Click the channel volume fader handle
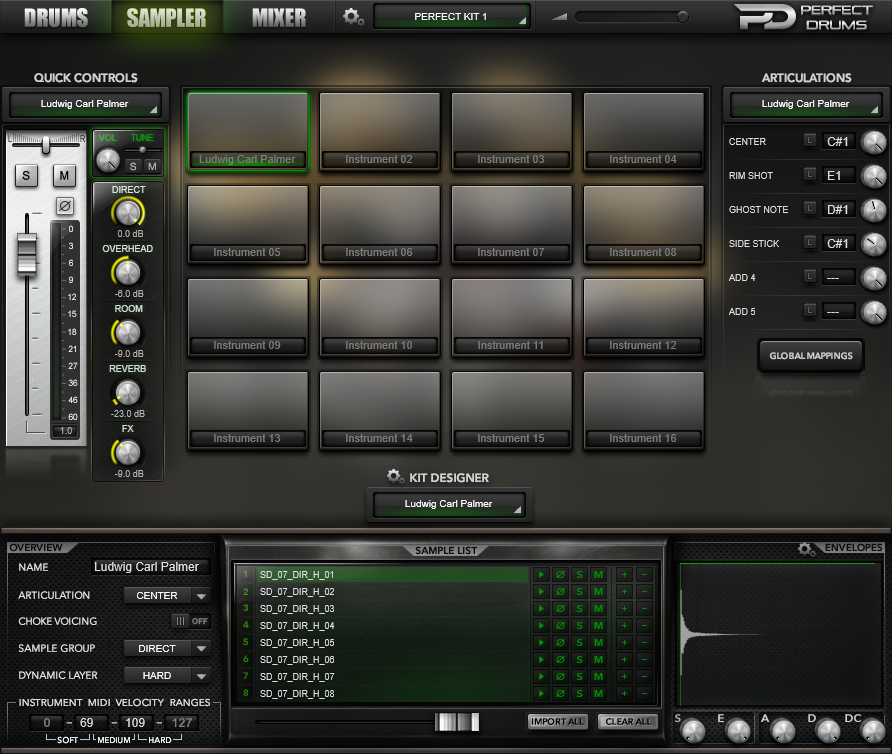This screenshot has height=754, width=892. coord(27,254)
